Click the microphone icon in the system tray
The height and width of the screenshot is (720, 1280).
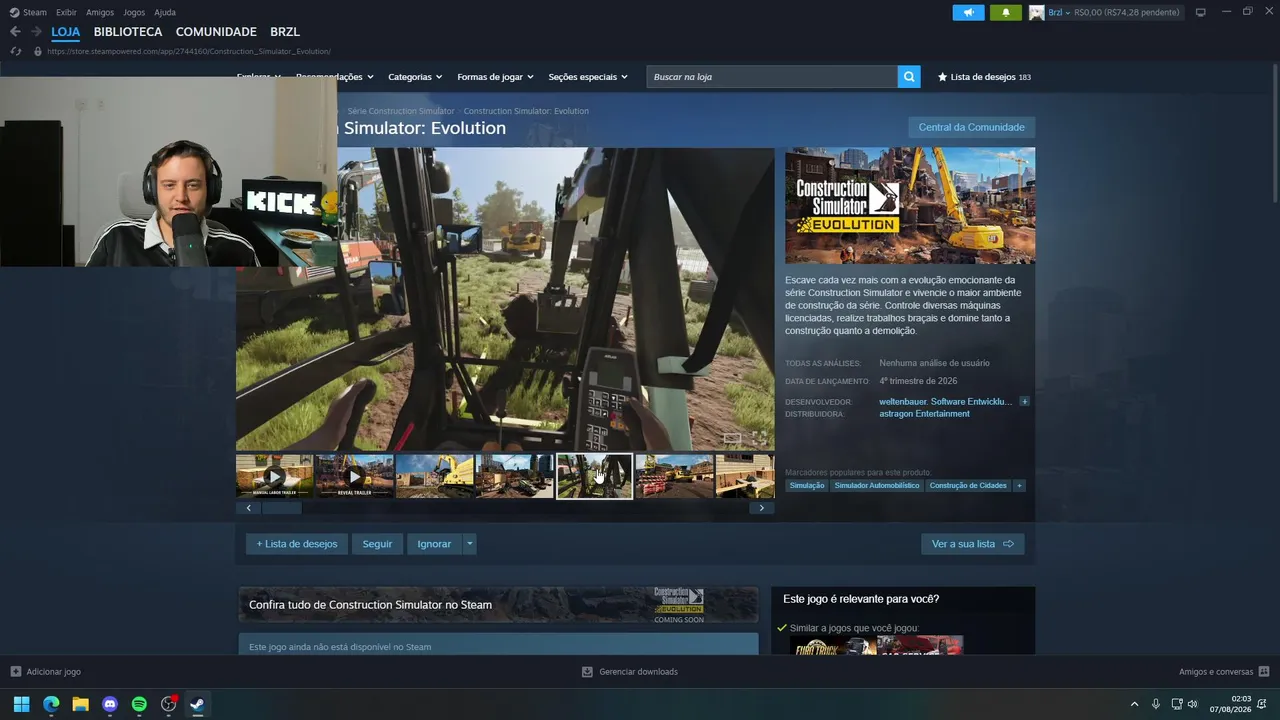pos(1156,704)
